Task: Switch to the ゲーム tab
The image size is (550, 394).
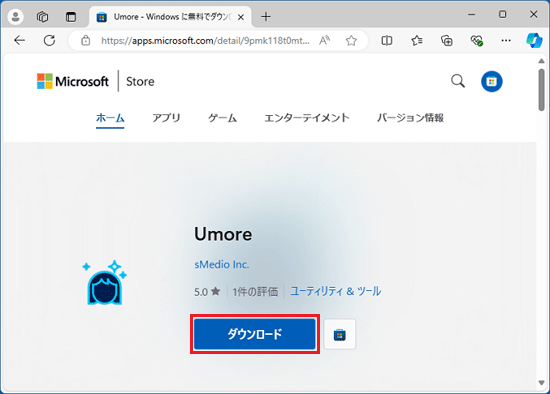Action: [222, 118]
